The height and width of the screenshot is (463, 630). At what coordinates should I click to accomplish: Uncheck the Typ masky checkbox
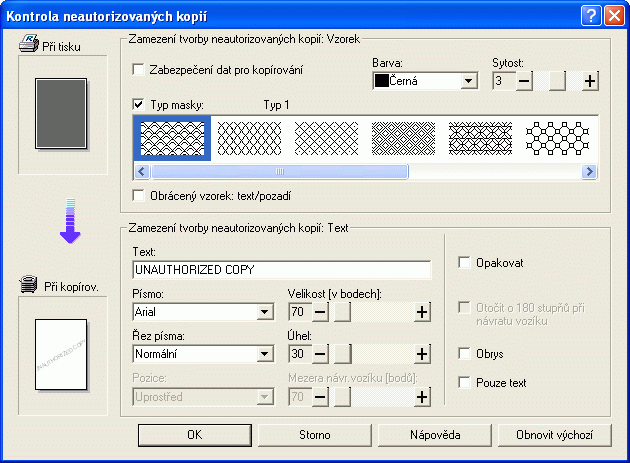tap(139, 104)
